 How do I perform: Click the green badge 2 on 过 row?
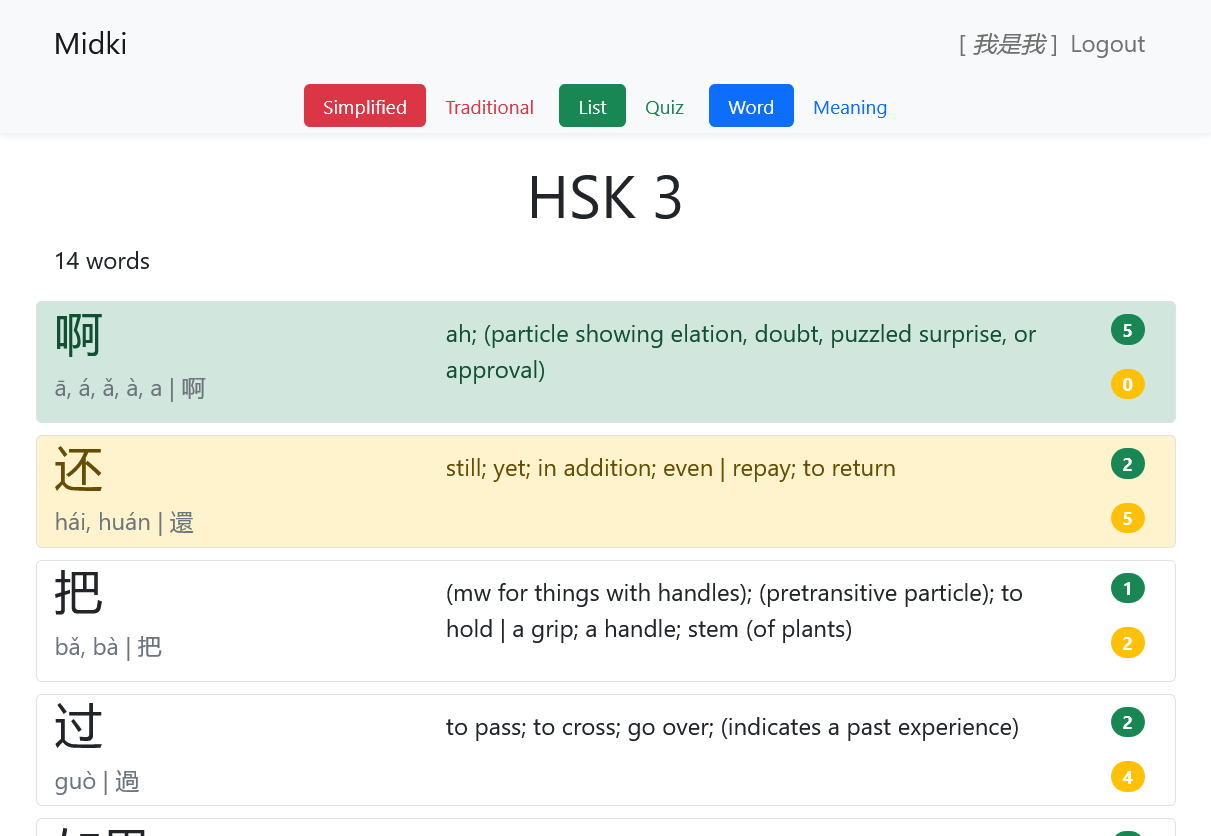(x=1127, y=722)
